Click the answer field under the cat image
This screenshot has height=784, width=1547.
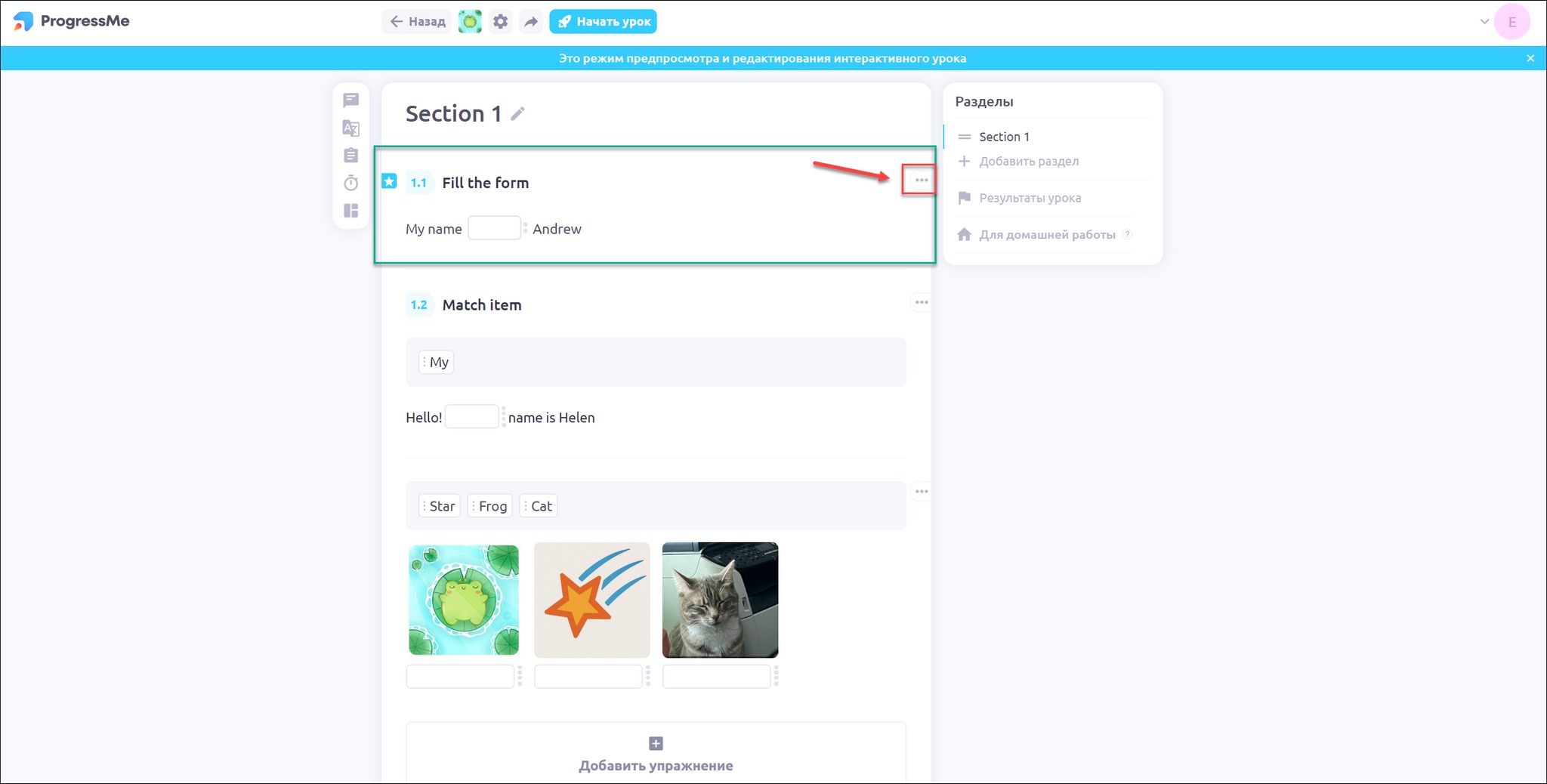716,676
